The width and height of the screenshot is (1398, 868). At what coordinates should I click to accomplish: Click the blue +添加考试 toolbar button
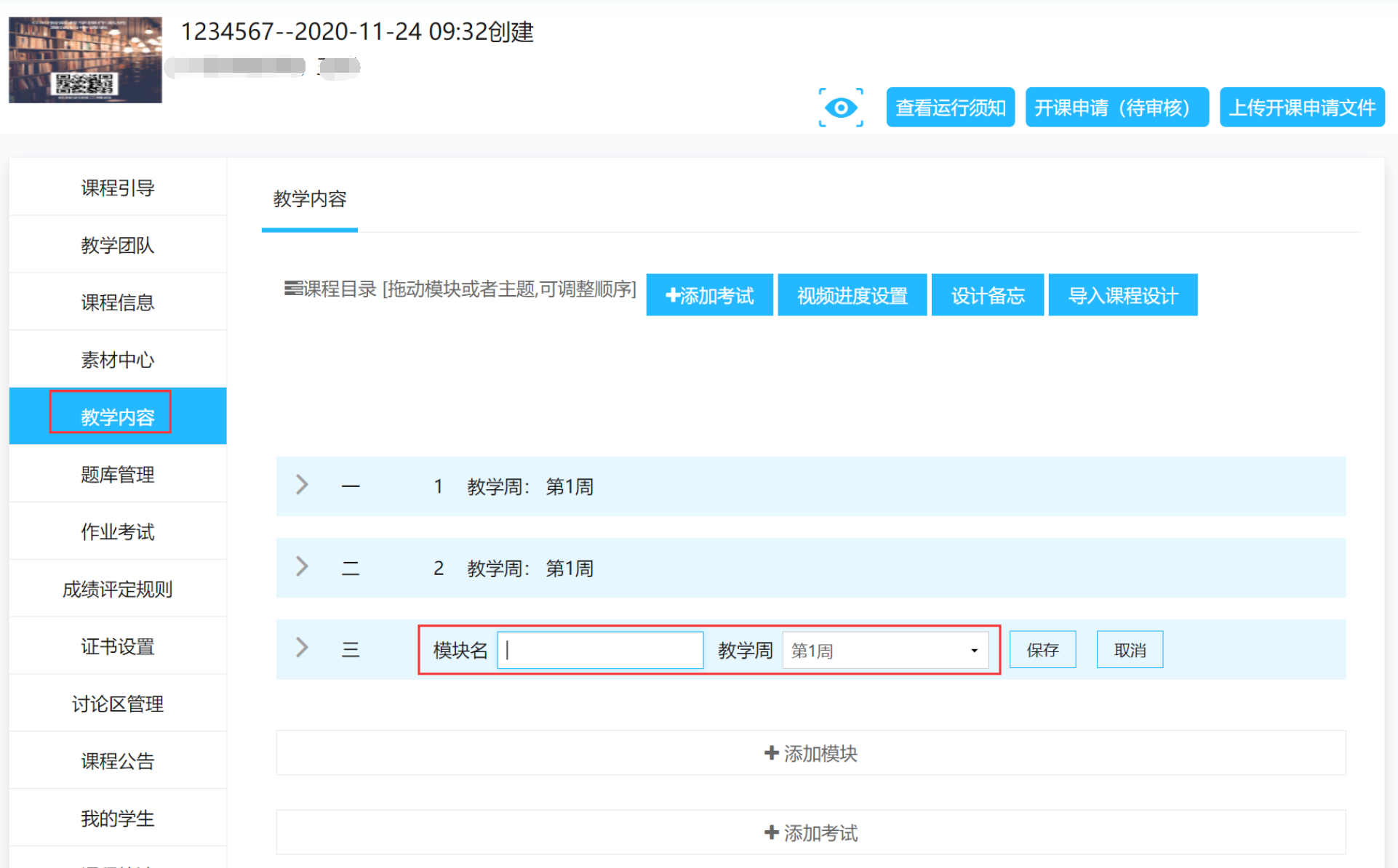tap(709, 295)
